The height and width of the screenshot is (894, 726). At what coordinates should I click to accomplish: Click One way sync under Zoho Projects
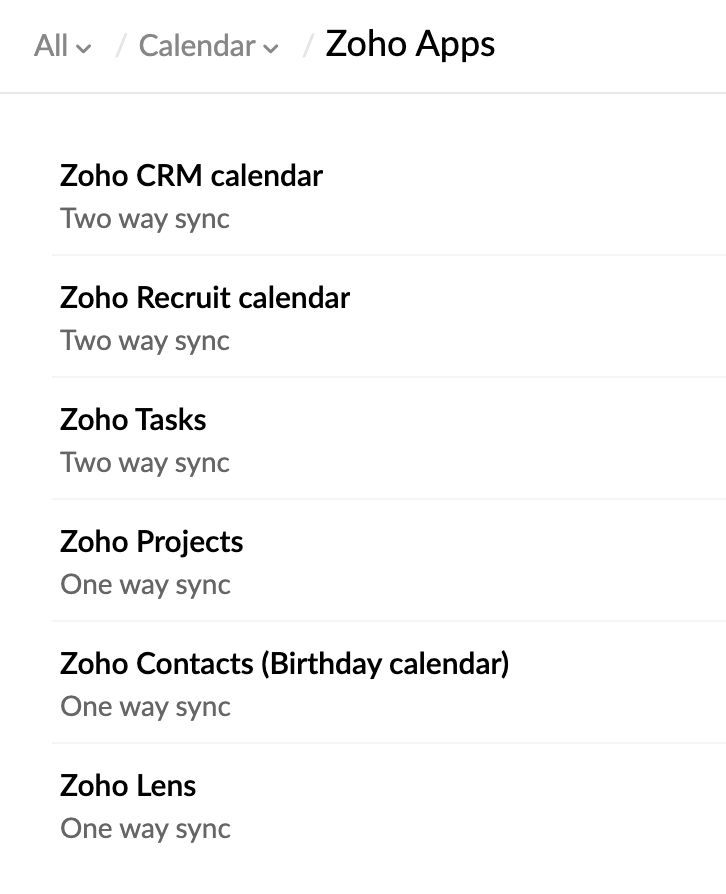coord(145,584)
